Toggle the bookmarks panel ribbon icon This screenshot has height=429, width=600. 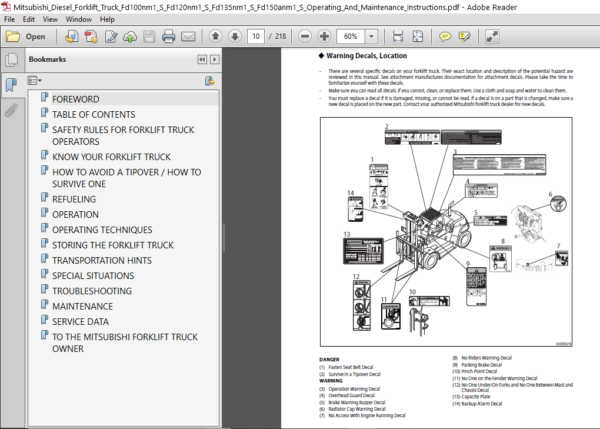coord(11,84)
